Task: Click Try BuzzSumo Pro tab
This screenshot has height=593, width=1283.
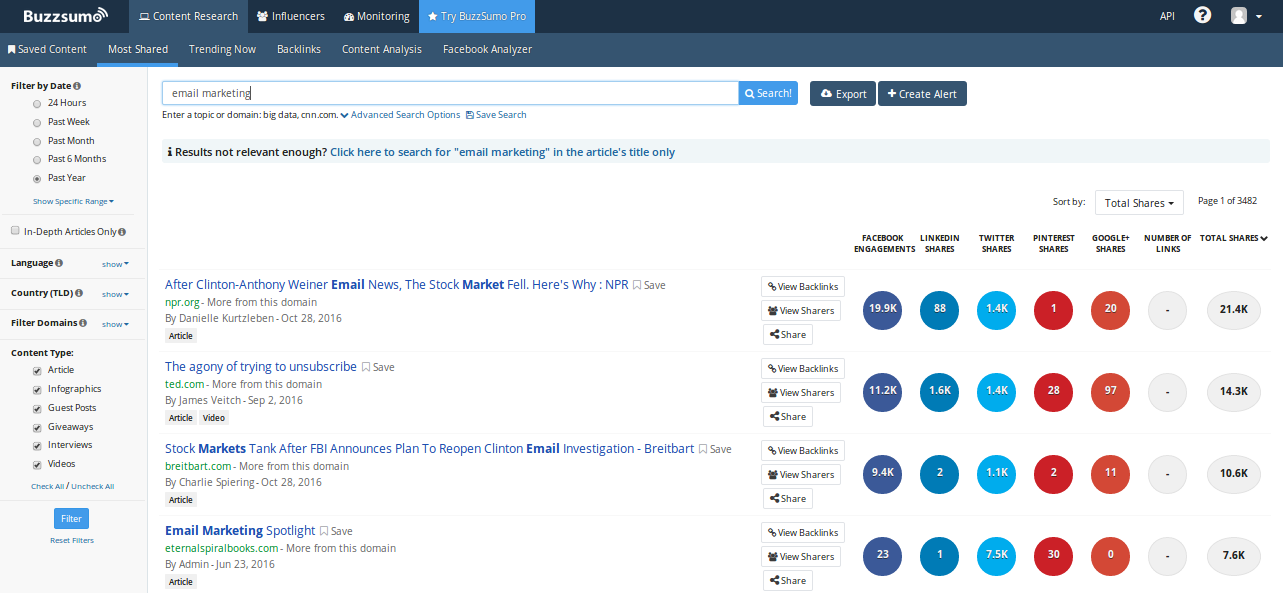Action: 476,16
